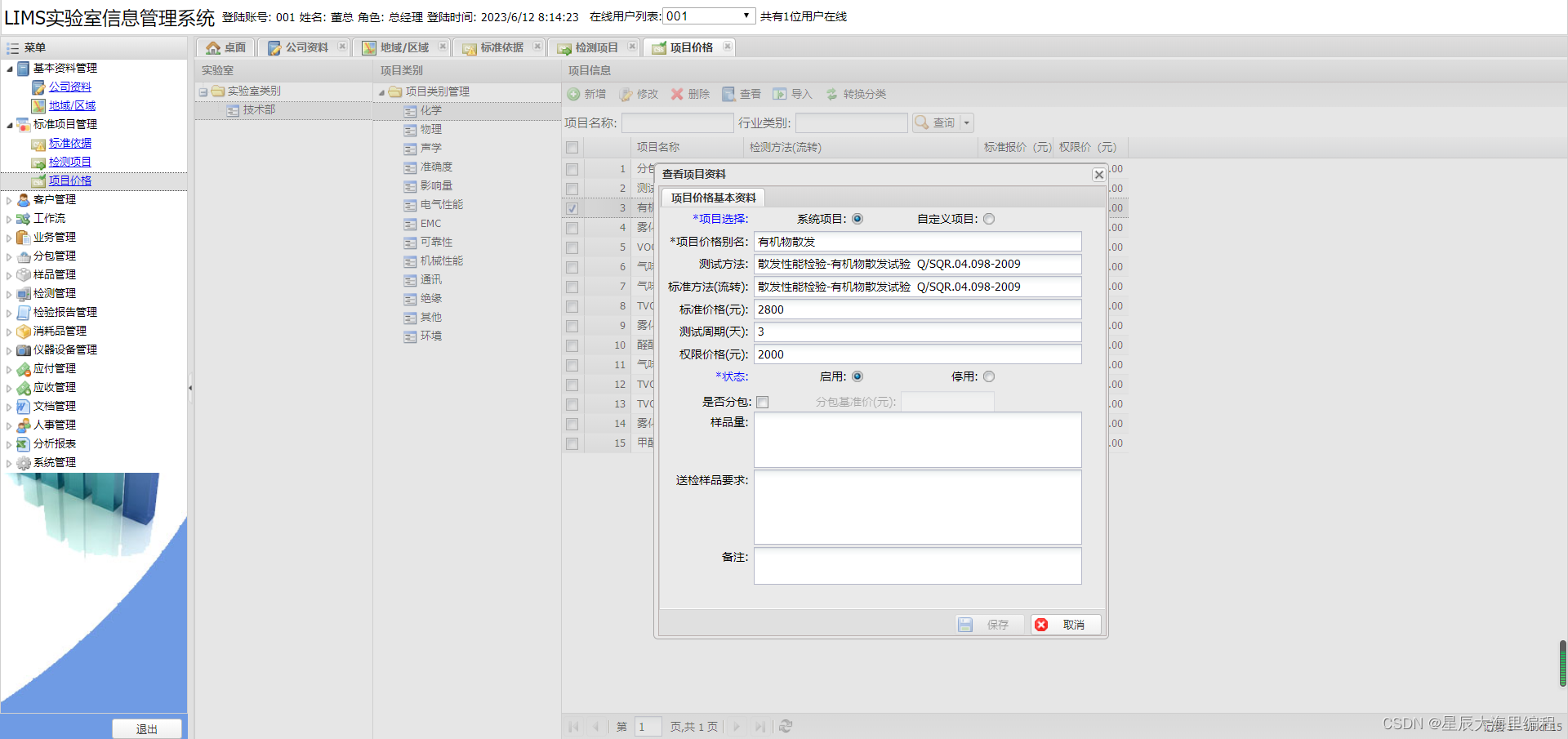The height and width of the screenshot is (739, 1568).
Task: Click the 检验报告管理 menu icon
Action: (x=24, y=313)
